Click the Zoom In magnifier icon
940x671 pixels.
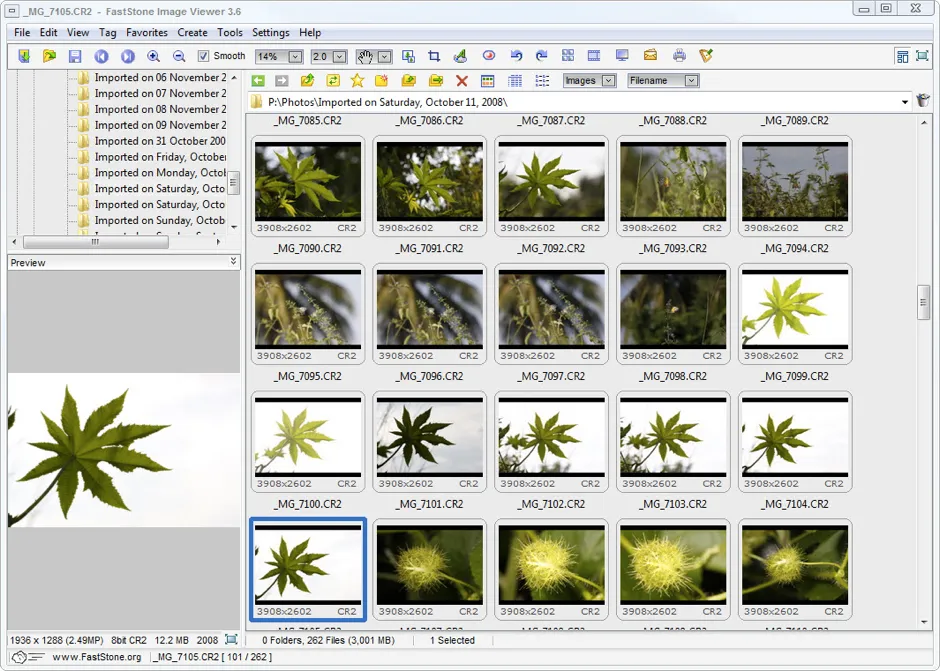tap(154, 57)
